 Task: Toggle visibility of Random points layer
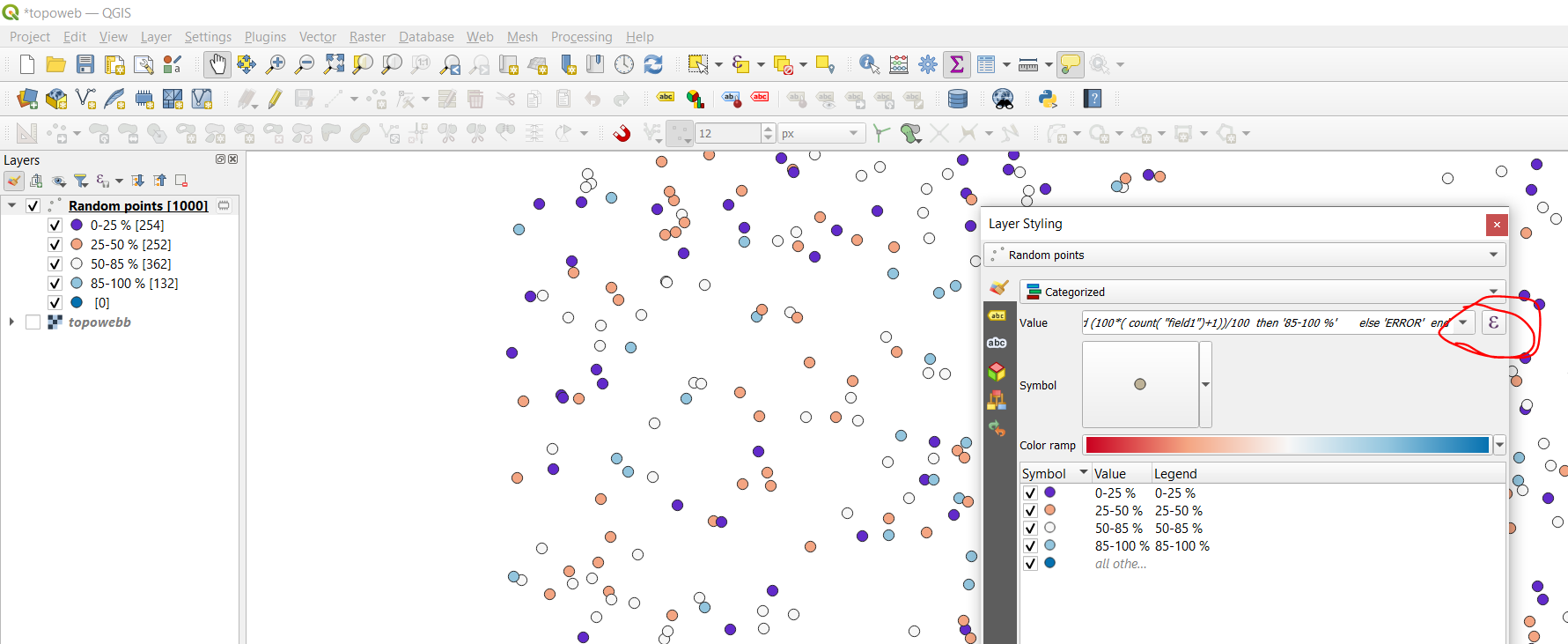coord(33,205)
